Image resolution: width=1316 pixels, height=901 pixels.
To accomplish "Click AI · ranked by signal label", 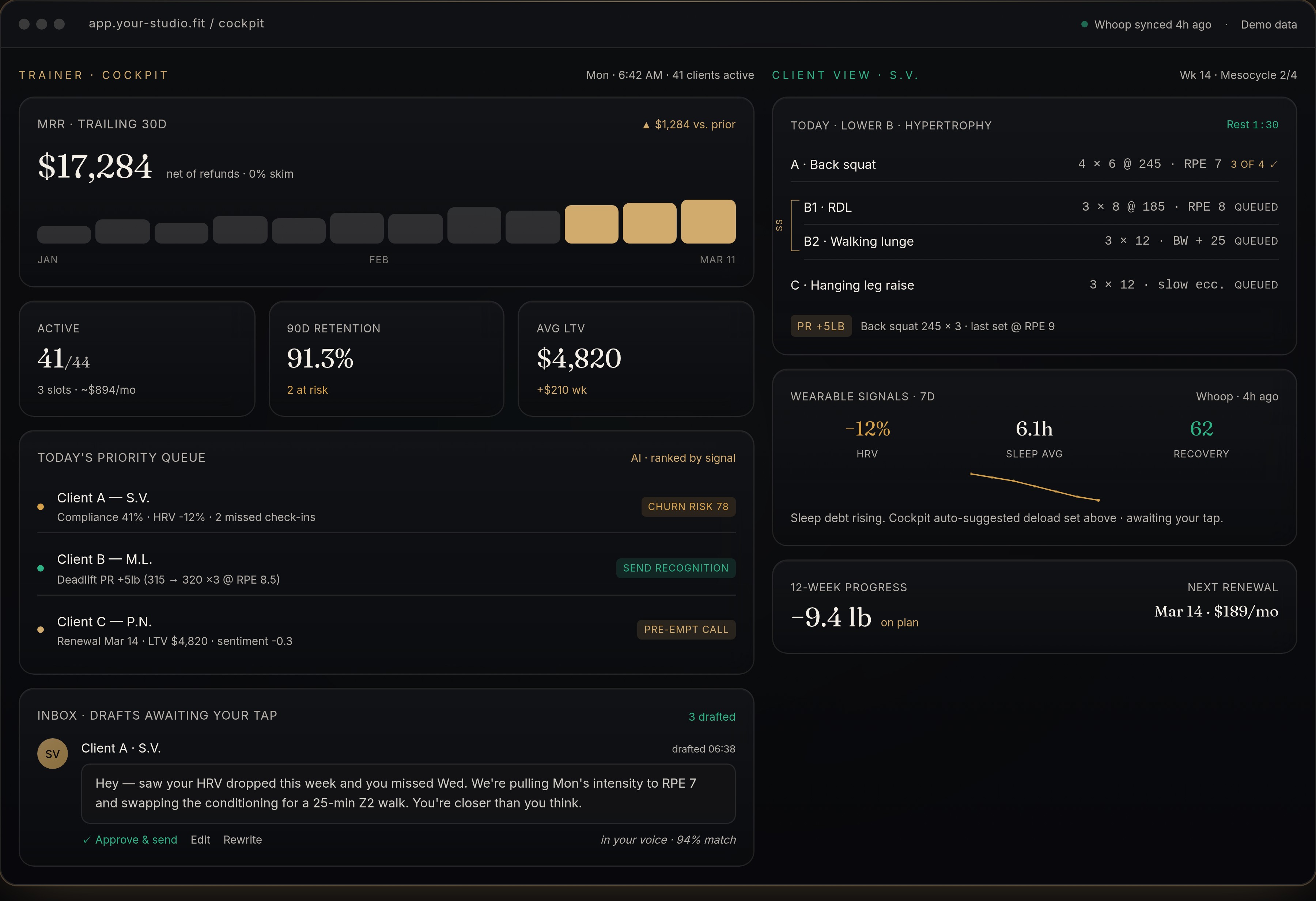I will click(x=683, y=458).
